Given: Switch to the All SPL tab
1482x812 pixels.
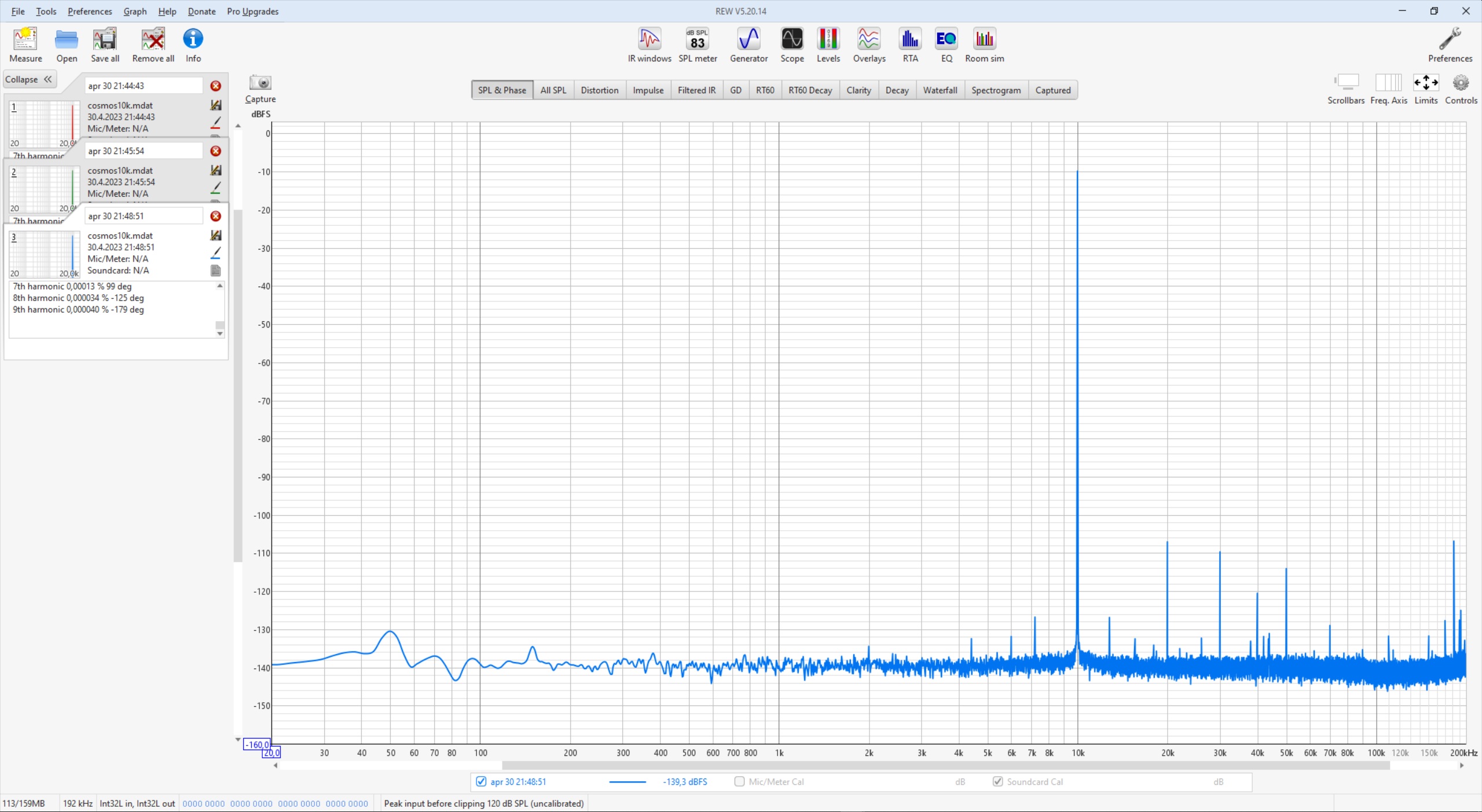Looking at the screenshot, I should tap(553, 90).
